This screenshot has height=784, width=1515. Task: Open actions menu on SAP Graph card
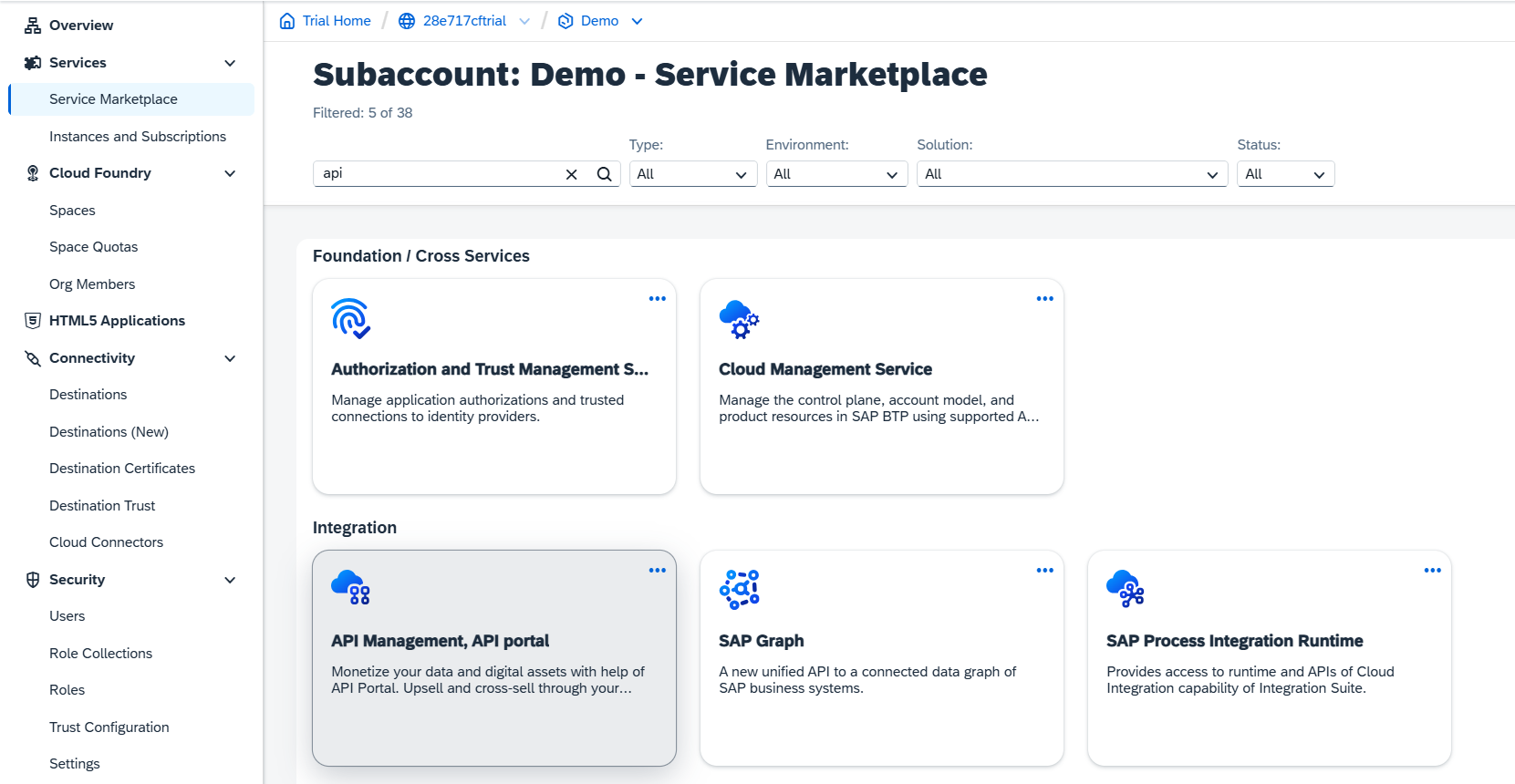click(1045, 571)
